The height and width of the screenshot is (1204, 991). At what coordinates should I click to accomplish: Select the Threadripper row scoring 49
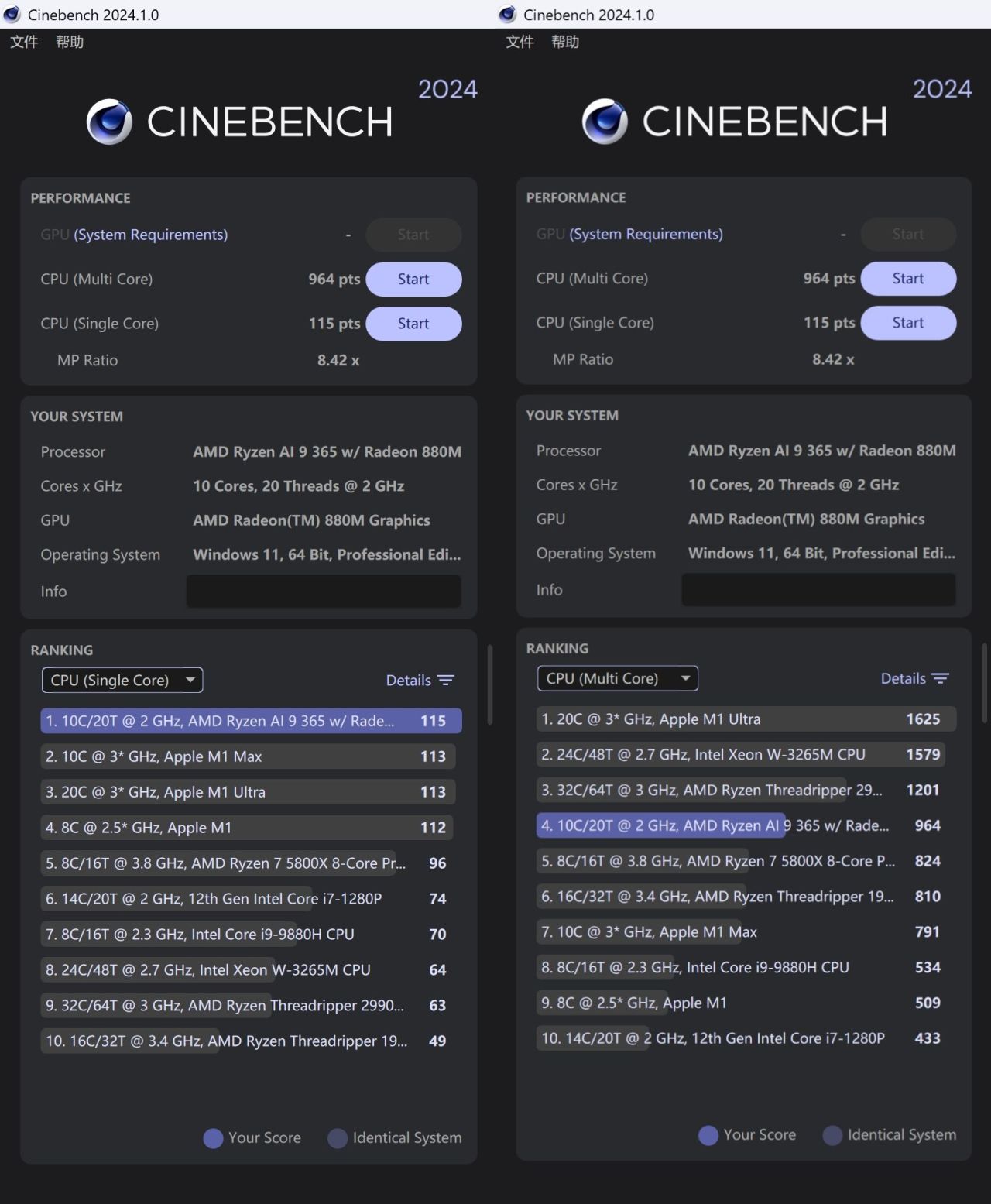[x=251, y=1041]
